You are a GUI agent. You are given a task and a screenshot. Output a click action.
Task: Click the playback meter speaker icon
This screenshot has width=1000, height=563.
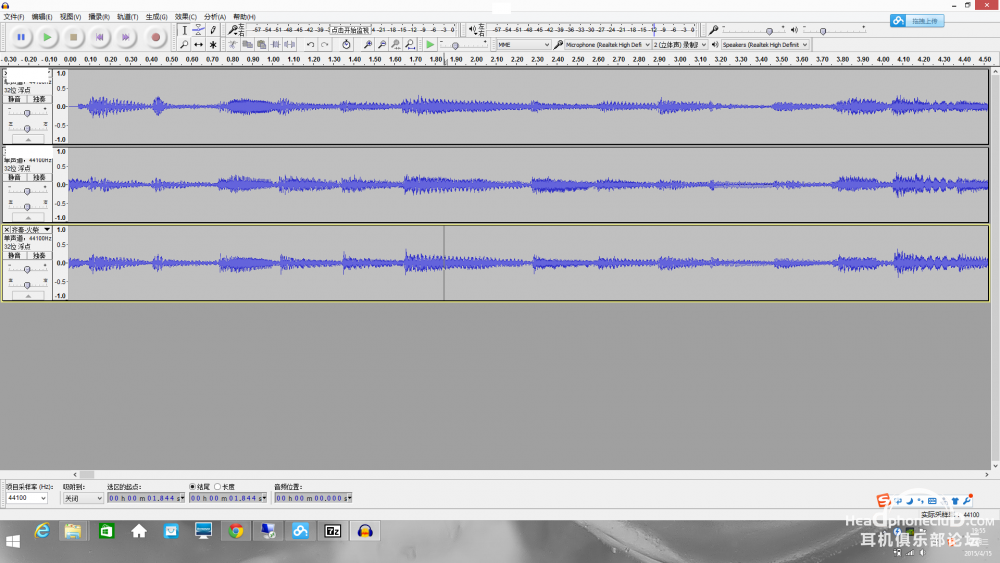[x=473, y=30]
